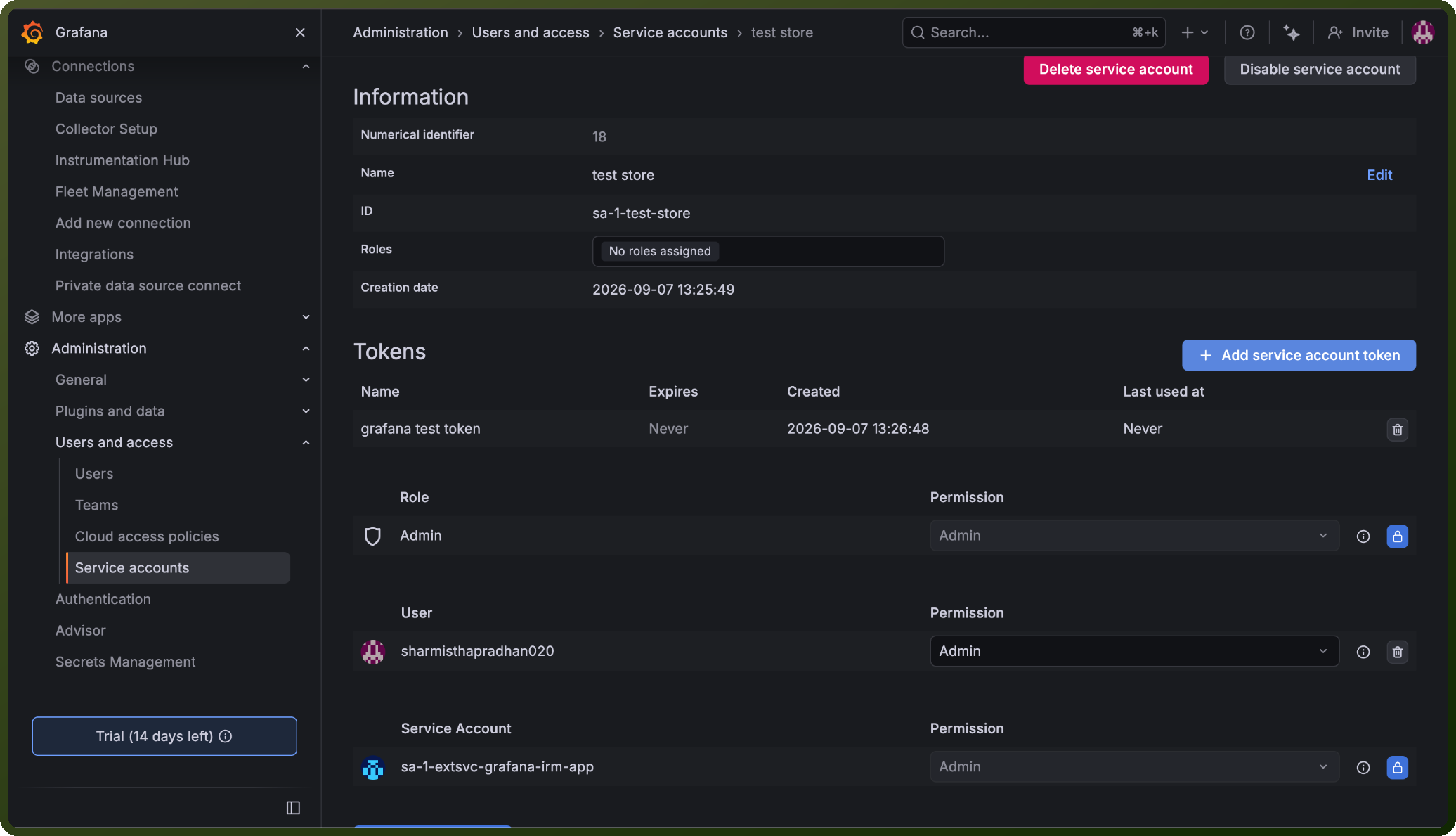Screen dimensions: 1456x836
Task: Open the profile avatar in top bar
Action: (1423, 32)
